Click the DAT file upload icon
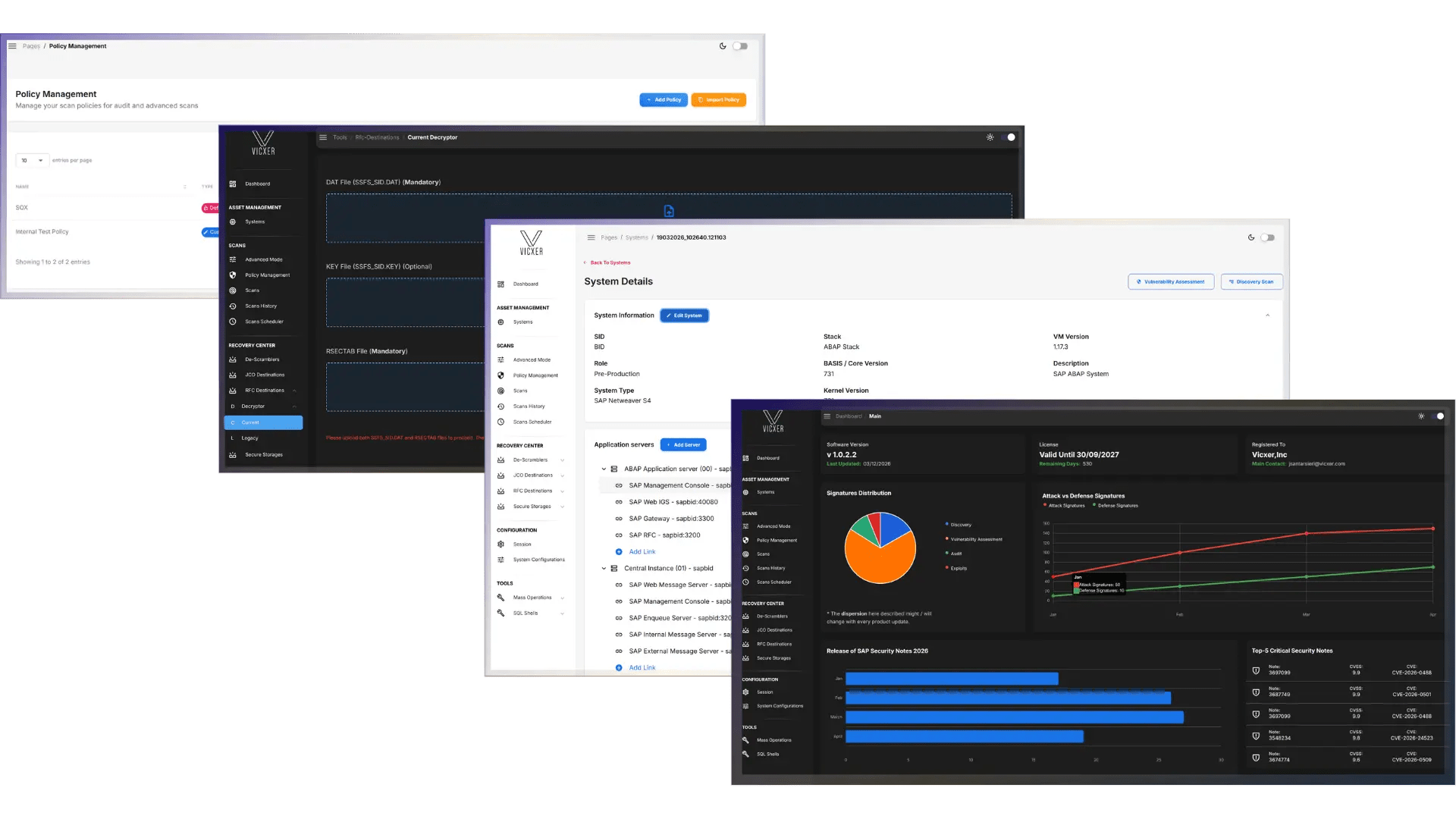 coord(669,211)
